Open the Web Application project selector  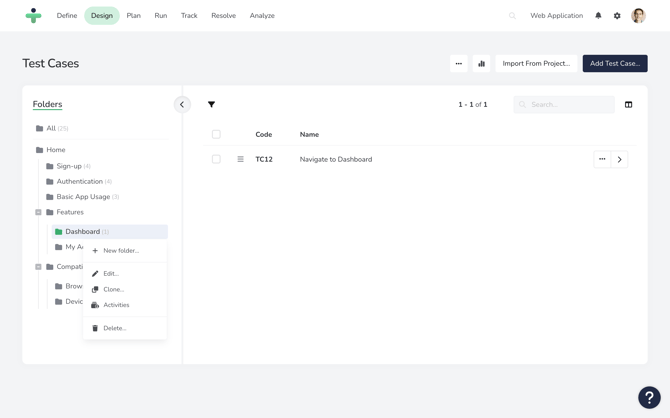[556, 15]
